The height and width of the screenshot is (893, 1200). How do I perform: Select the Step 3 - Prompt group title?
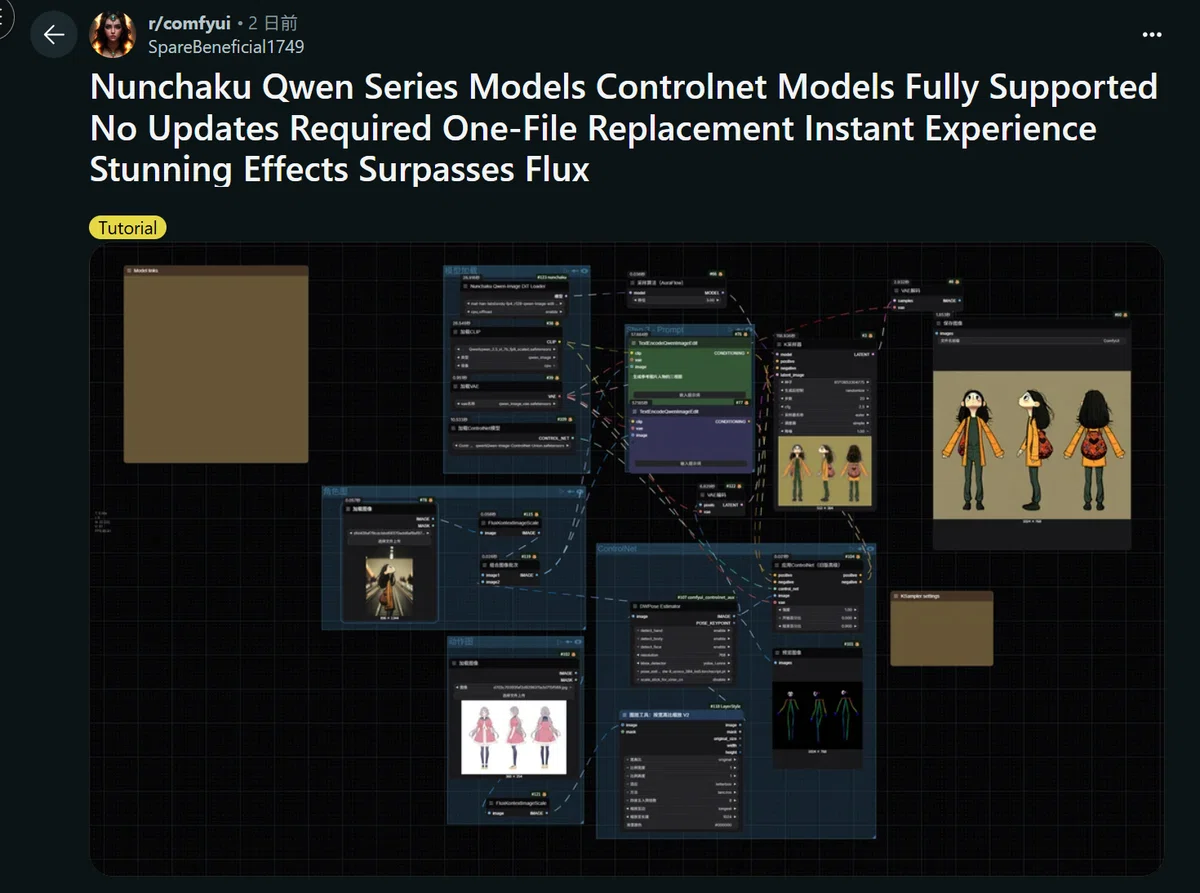click(657, 329)
